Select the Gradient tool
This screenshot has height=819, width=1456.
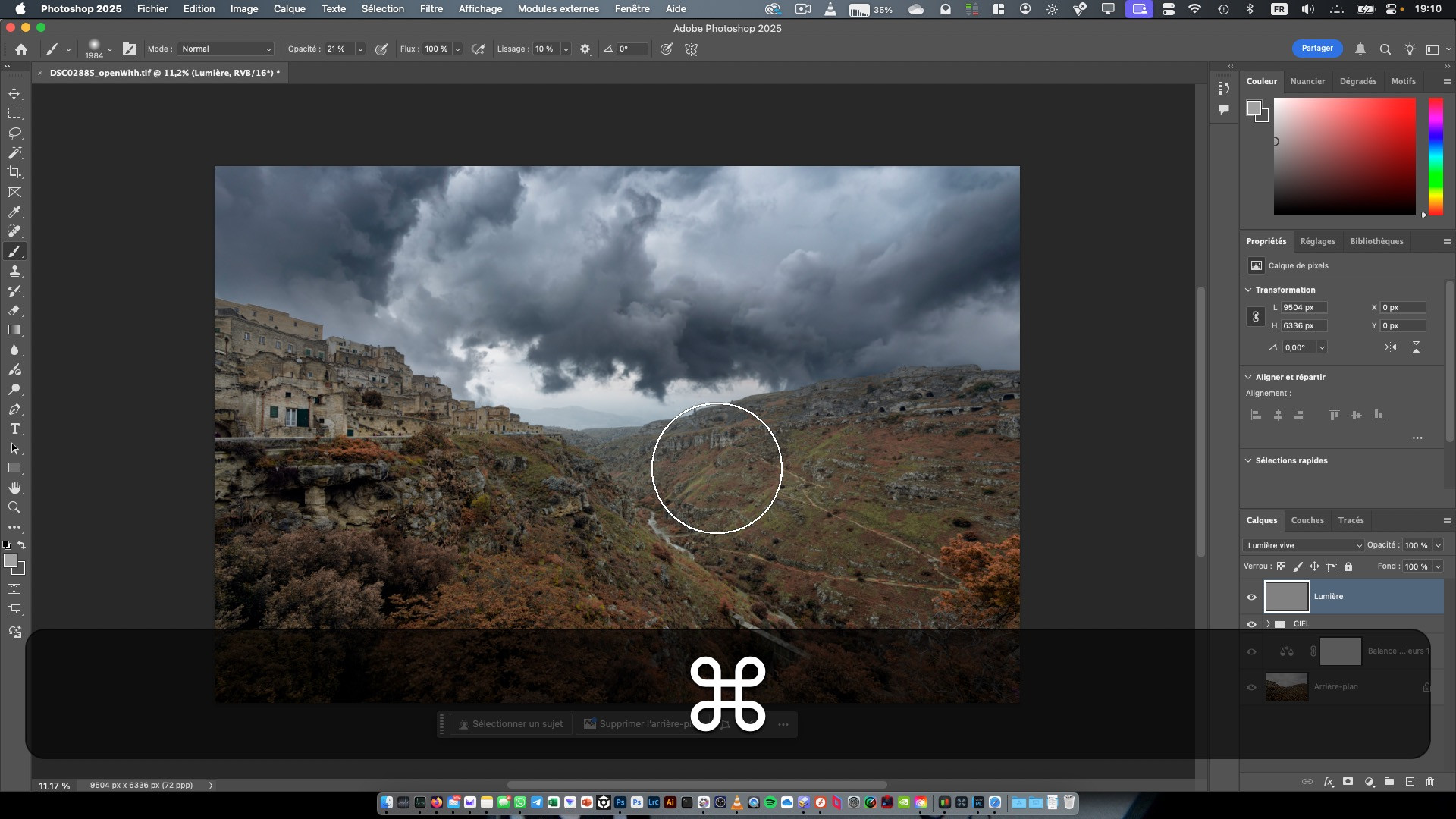pos(14,330)
